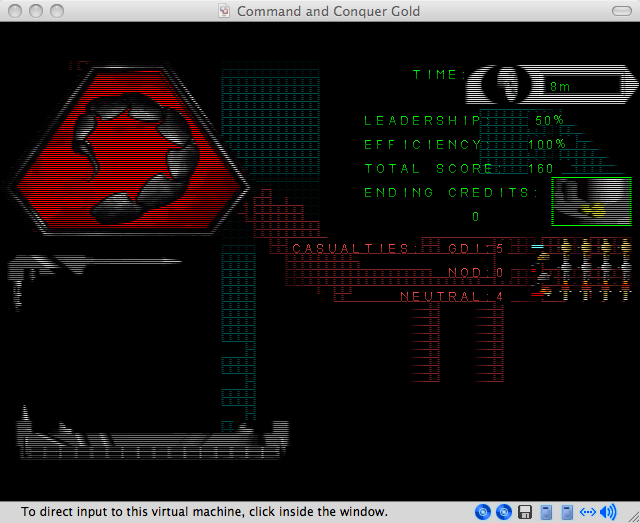Viewport: 640px width, 523px height.
Task: Click the ENDING CREDITS label
Action: (x=451, y=193)
